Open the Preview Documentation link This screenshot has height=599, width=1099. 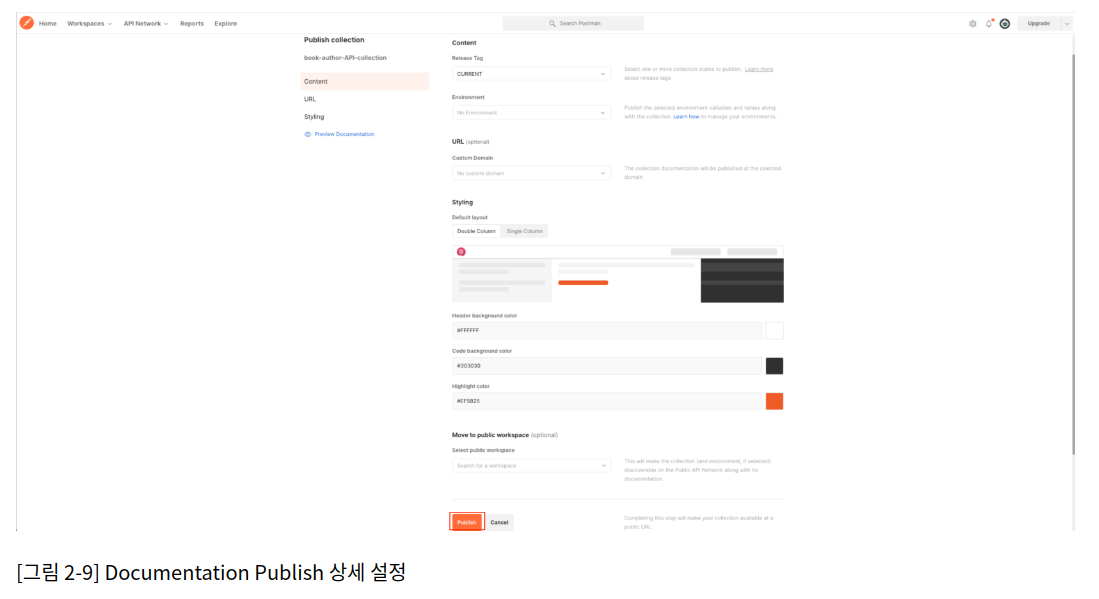click(344, 135)
